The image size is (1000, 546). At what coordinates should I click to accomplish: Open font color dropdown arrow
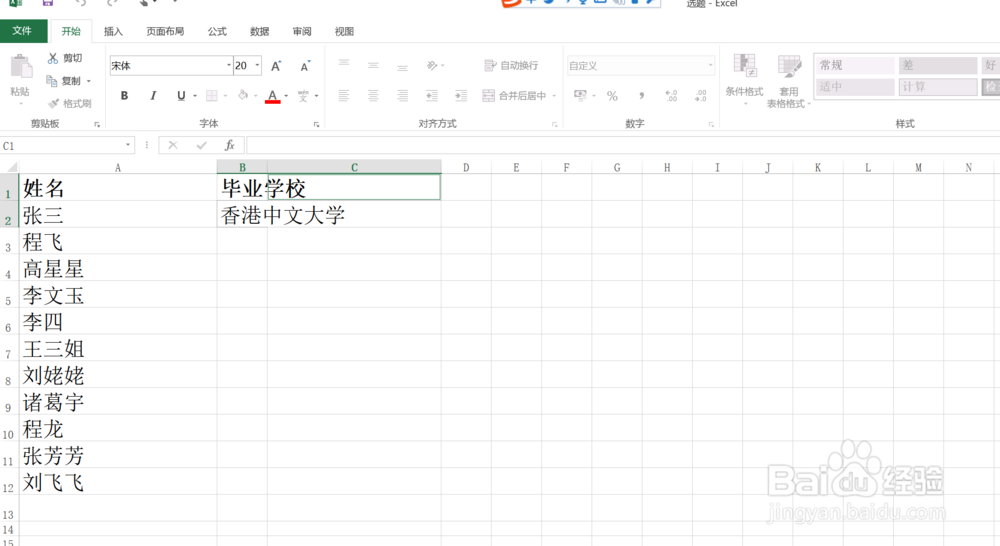pos(286,96)
